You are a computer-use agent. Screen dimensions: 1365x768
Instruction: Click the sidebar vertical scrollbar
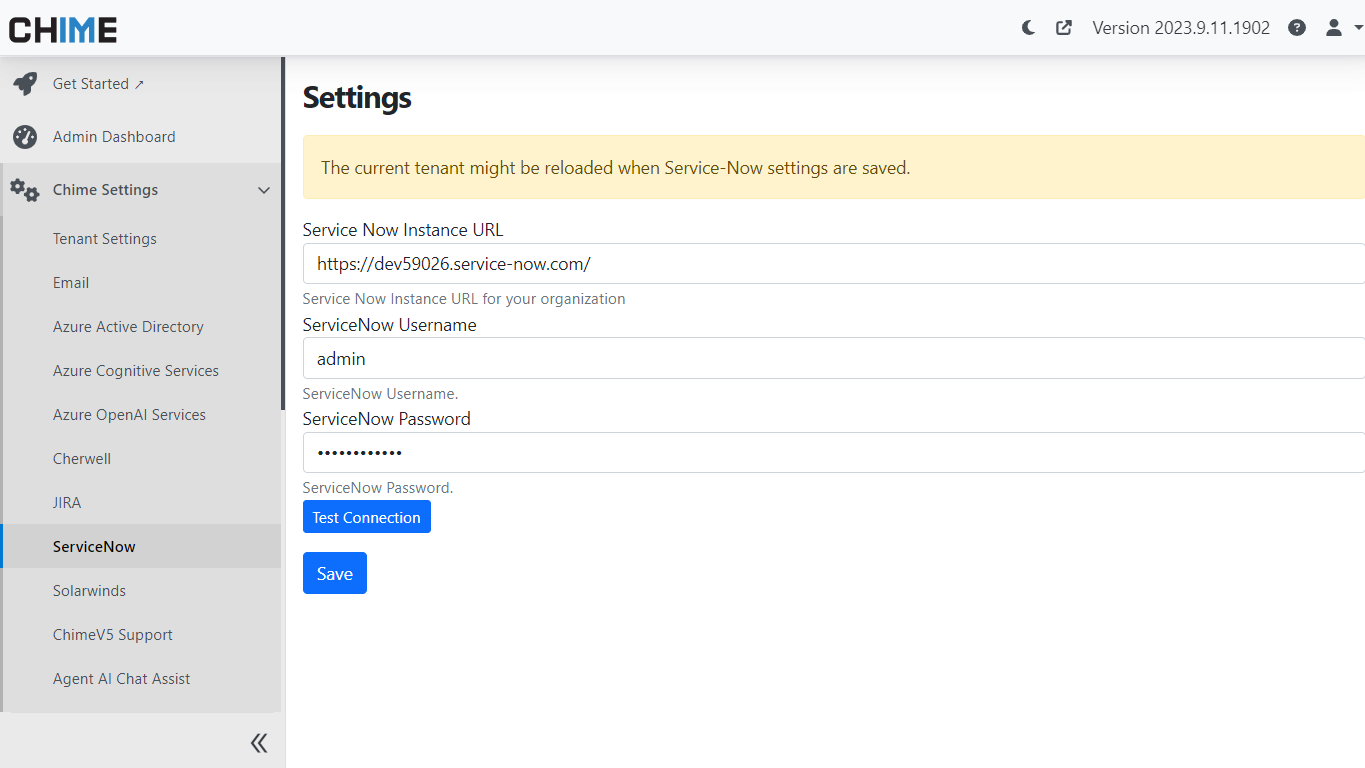(283, 233)
